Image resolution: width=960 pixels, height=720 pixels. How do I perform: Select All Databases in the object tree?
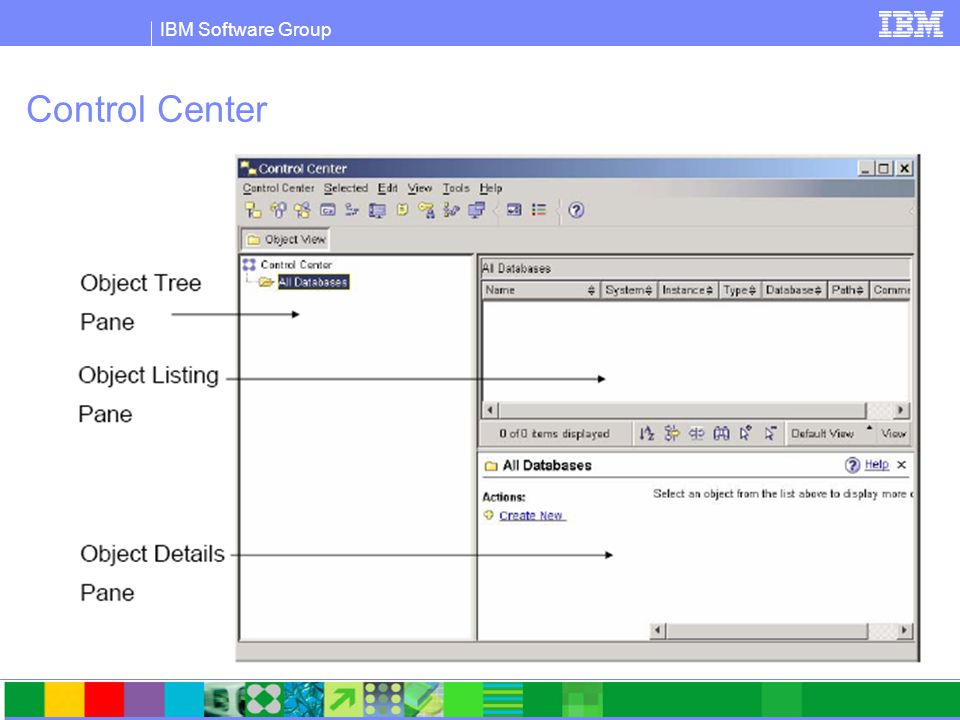click(313, 282)
